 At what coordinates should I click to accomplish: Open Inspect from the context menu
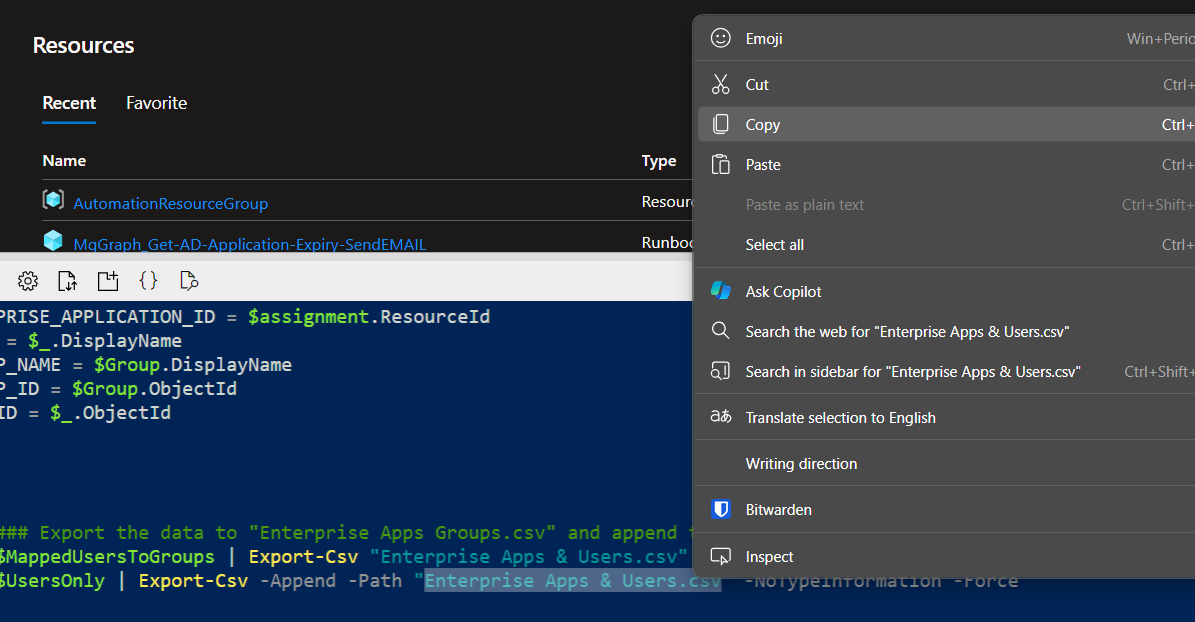pyautogui.click(x=769, y=557)
